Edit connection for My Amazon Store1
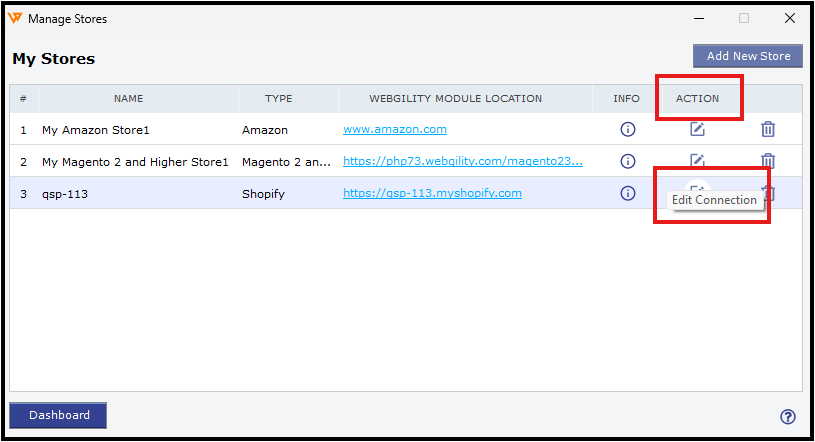The width and height of the screenshot is (815, 442). [697, 129]
